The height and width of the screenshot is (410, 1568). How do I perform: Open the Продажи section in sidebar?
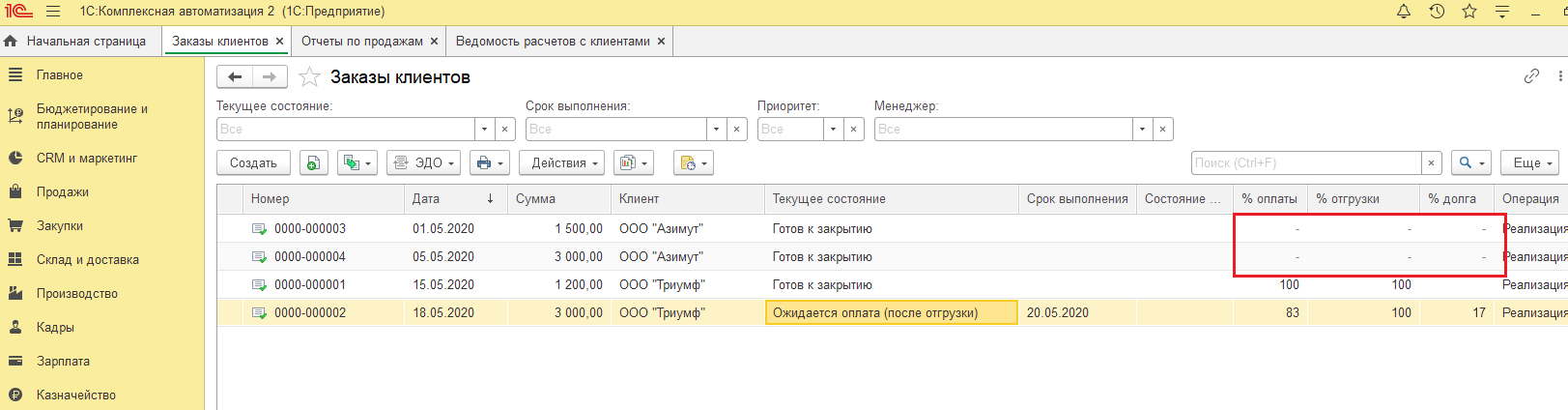(63, 192)
